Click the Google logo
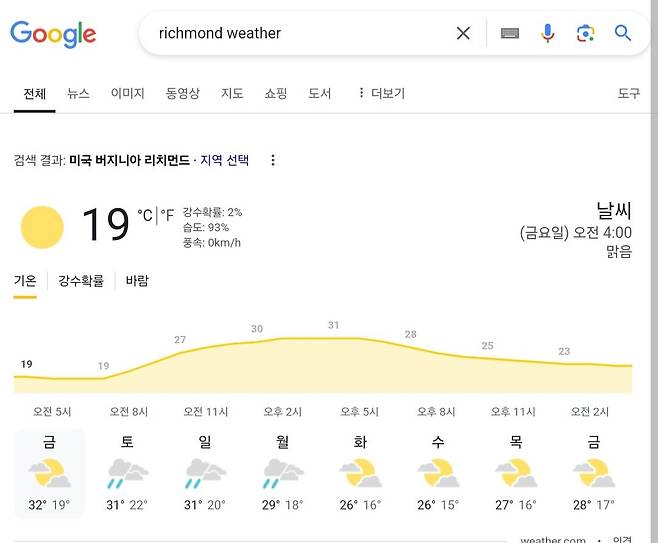 point(53,34)
